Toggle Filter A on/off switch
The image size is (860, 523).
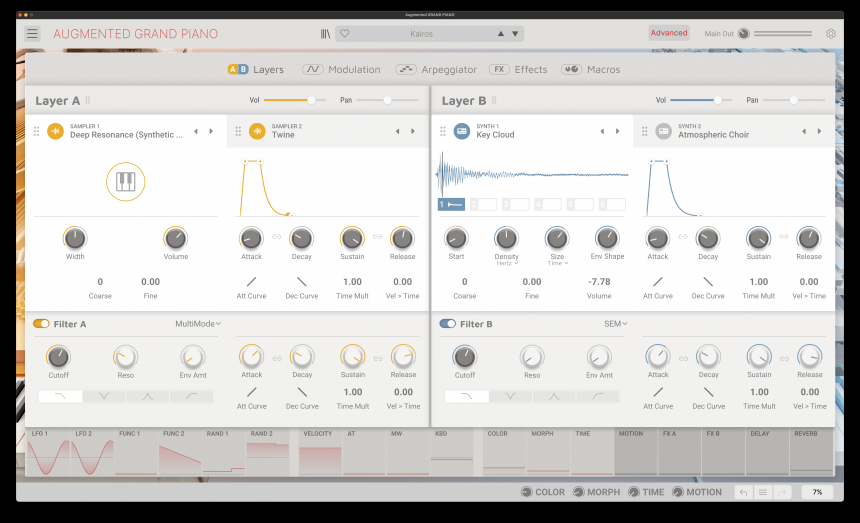[41, 323]
